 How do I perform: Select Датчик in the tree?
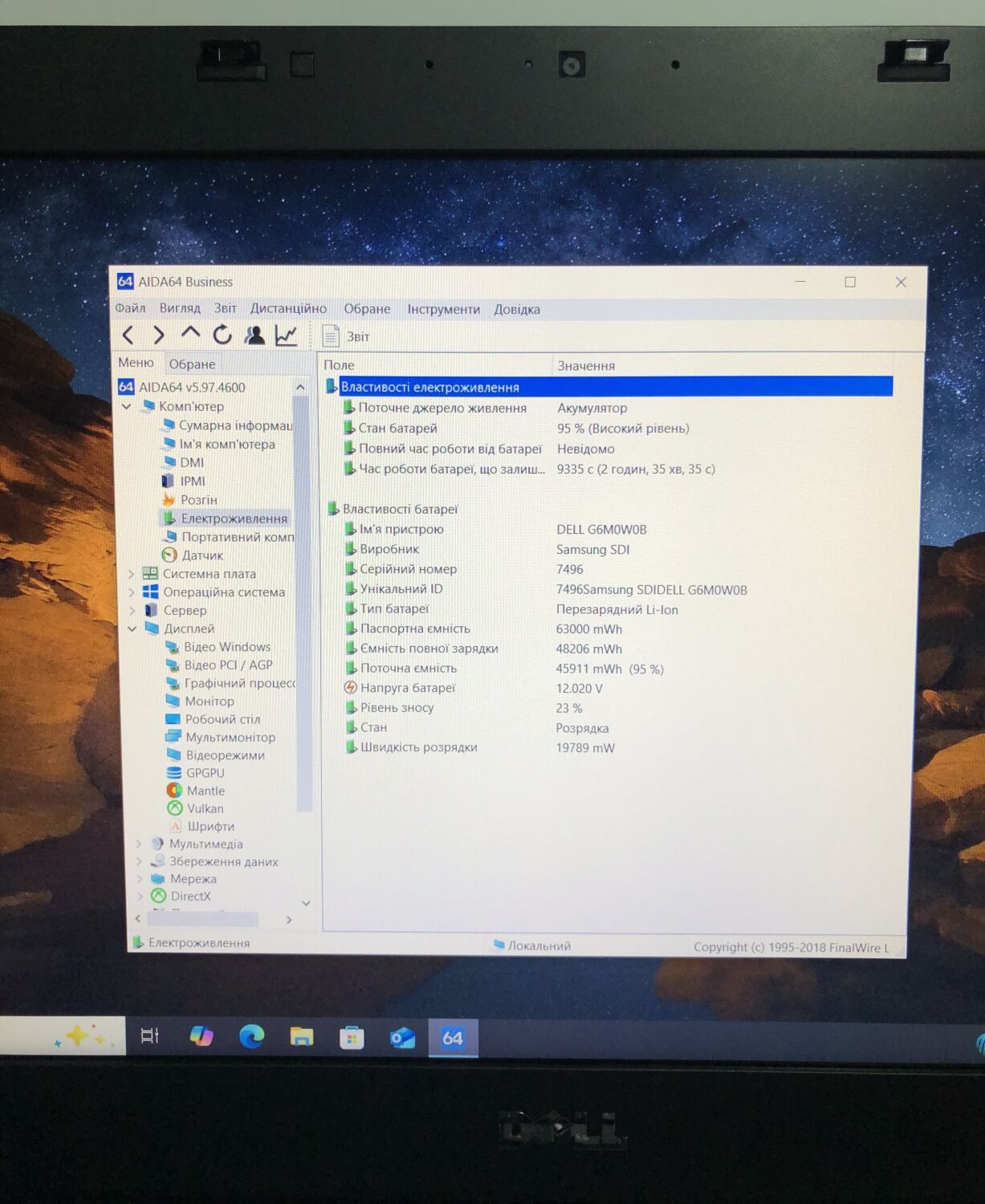[x=201, y=555]
